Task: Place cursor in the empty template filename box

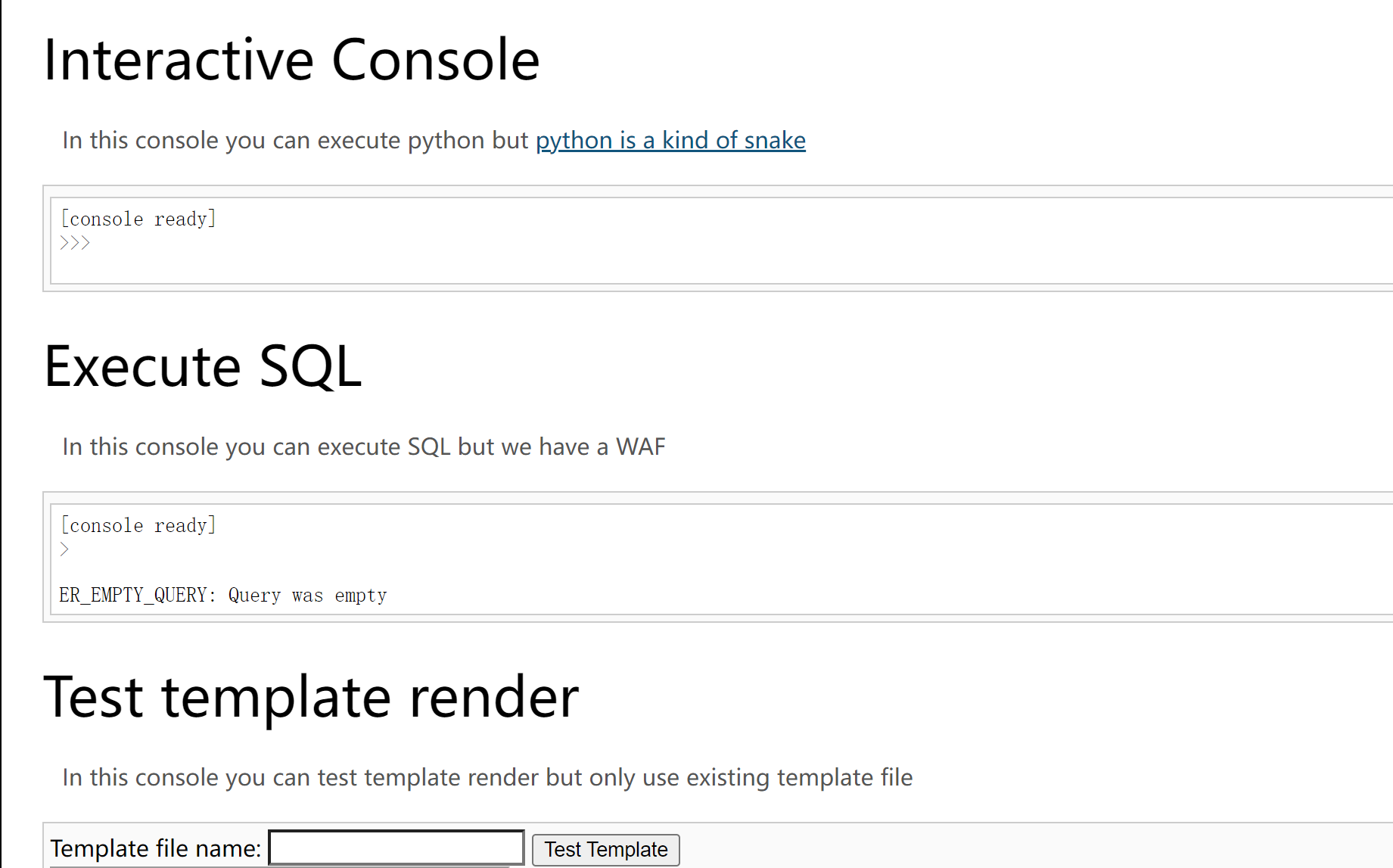Action: (x=396, y=847)
